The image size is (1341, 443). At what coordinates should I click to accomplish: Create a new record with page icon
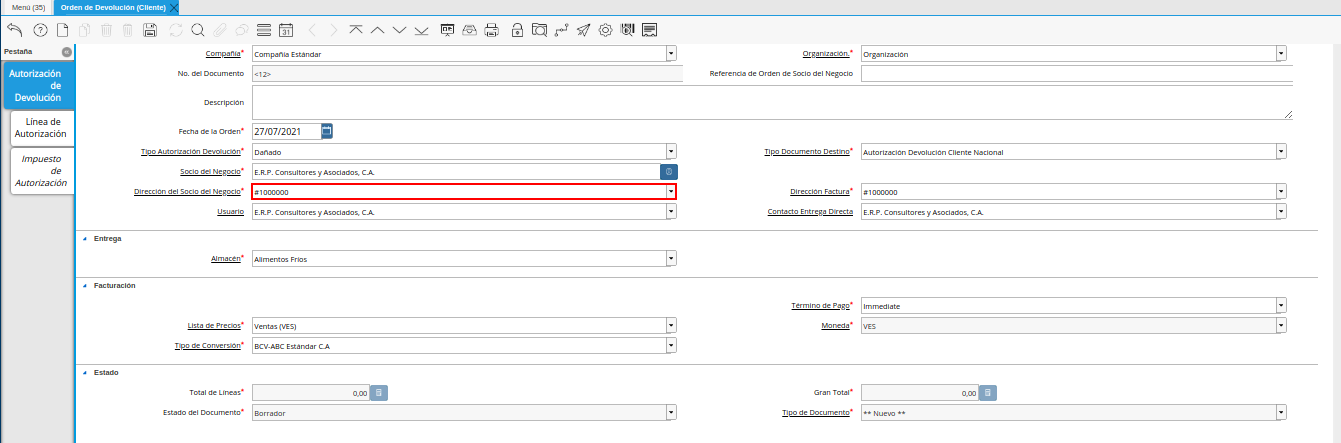[x=62, y=30]
